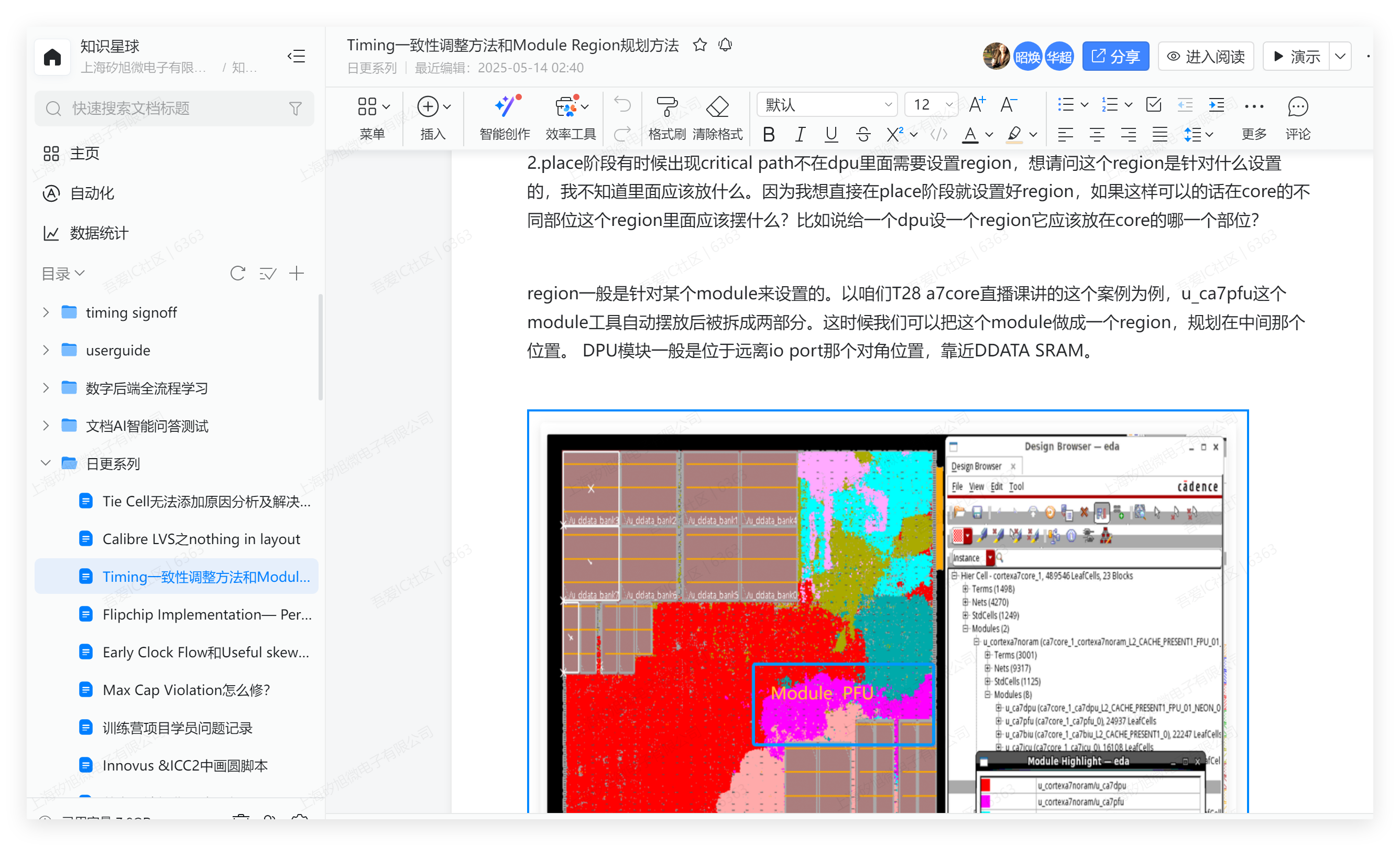Toggle bold formatting
Viewport: 1400px width, 846px height.
coord(769,135)
